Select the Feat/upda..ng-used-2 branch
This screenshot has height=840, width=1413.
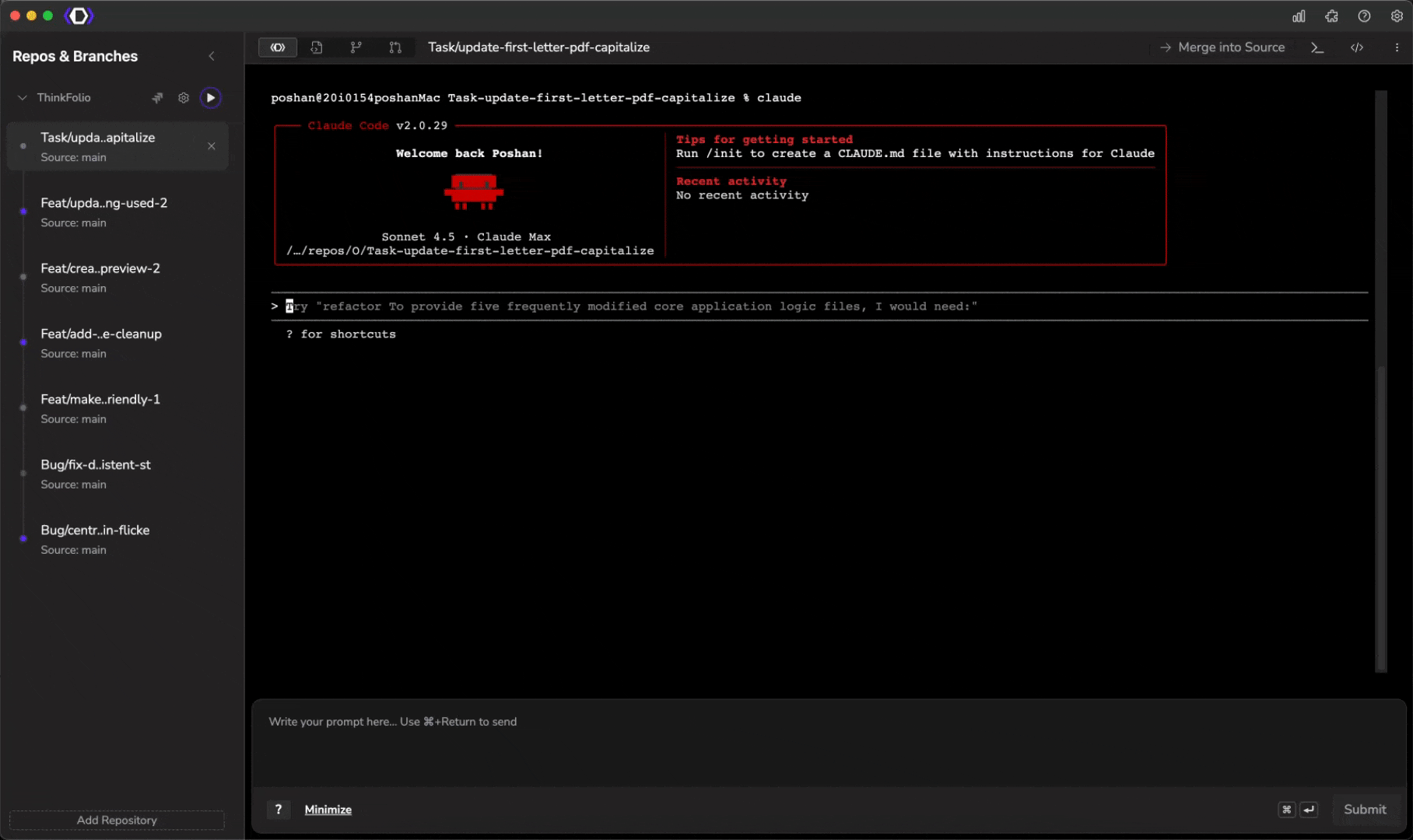[x=117, y=212]
